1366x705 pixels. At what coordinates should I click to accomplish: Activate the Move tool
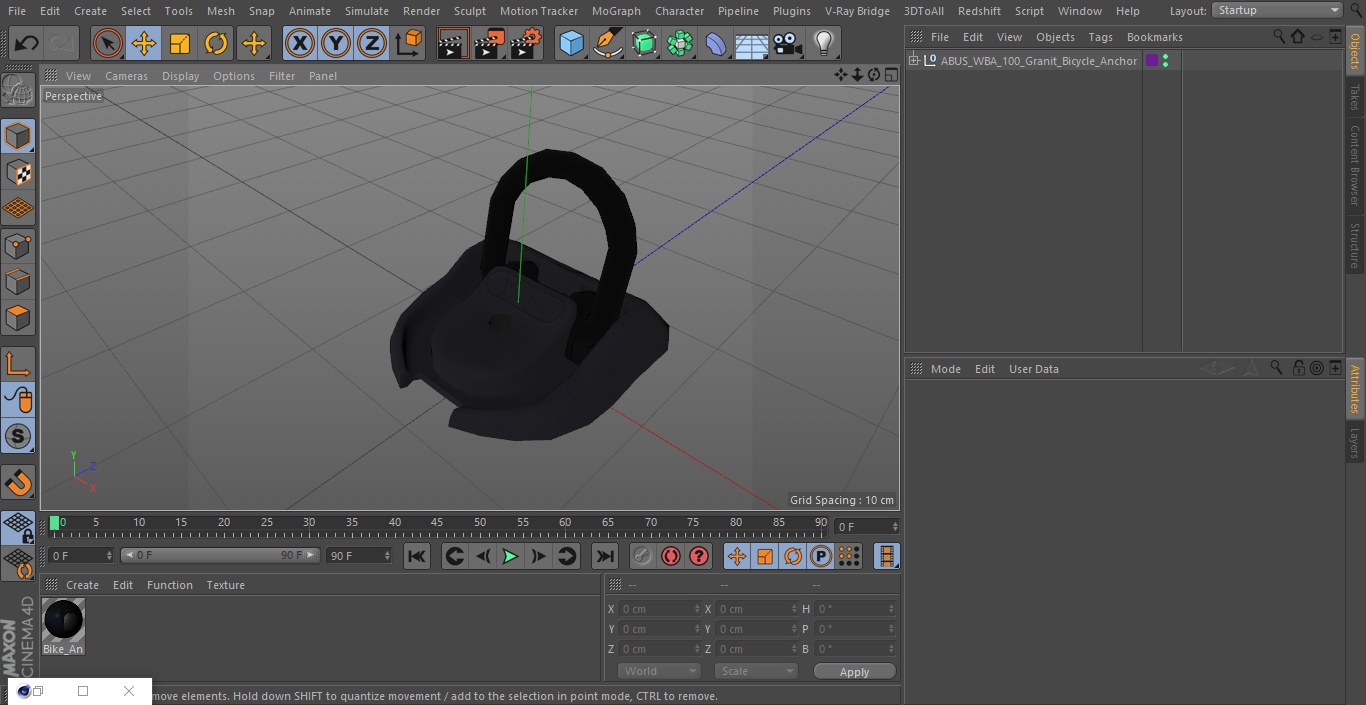(143, 44)
